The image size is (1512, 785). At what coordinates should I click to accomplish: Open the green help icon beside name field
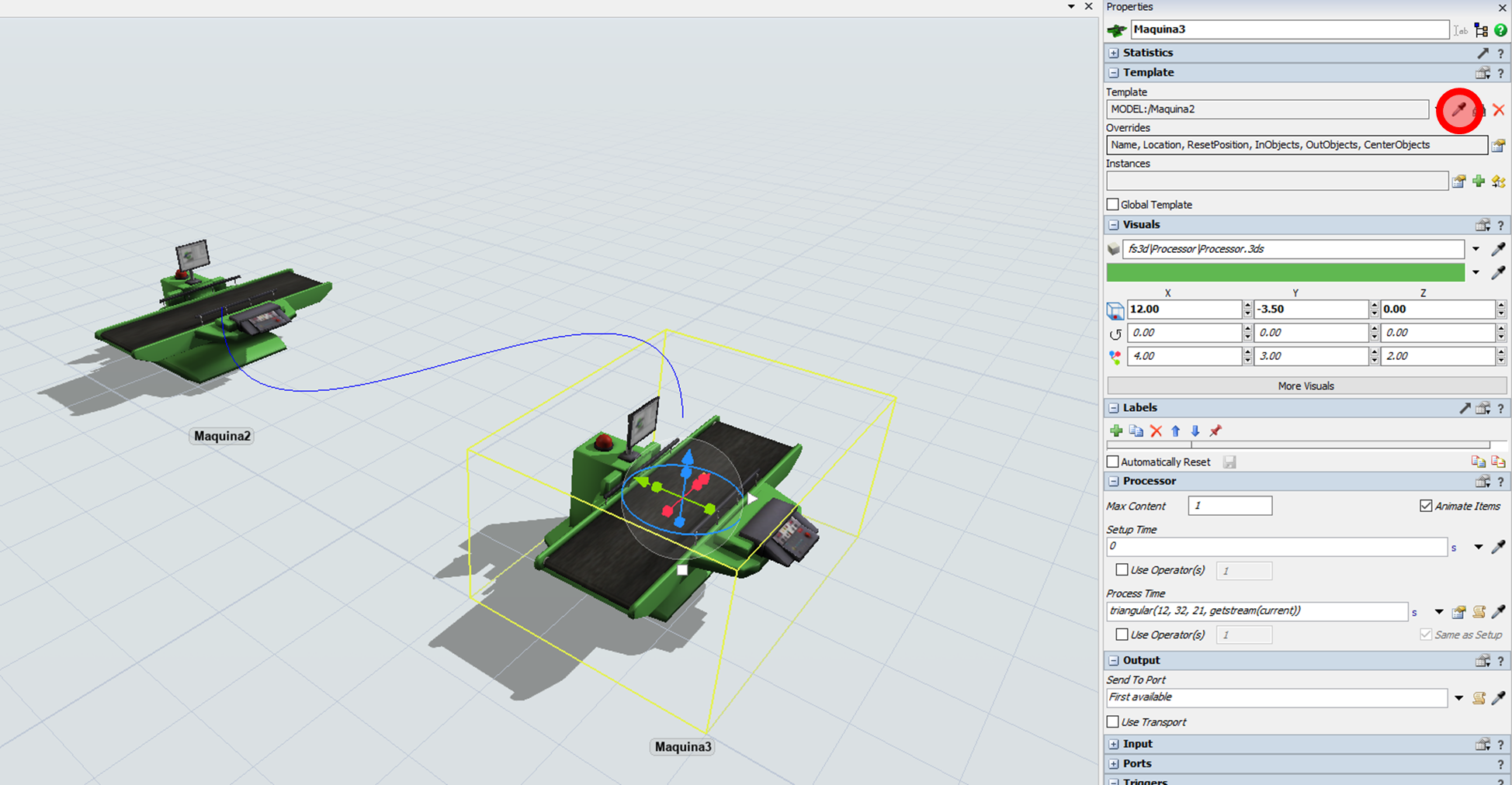pos(1500,30)
